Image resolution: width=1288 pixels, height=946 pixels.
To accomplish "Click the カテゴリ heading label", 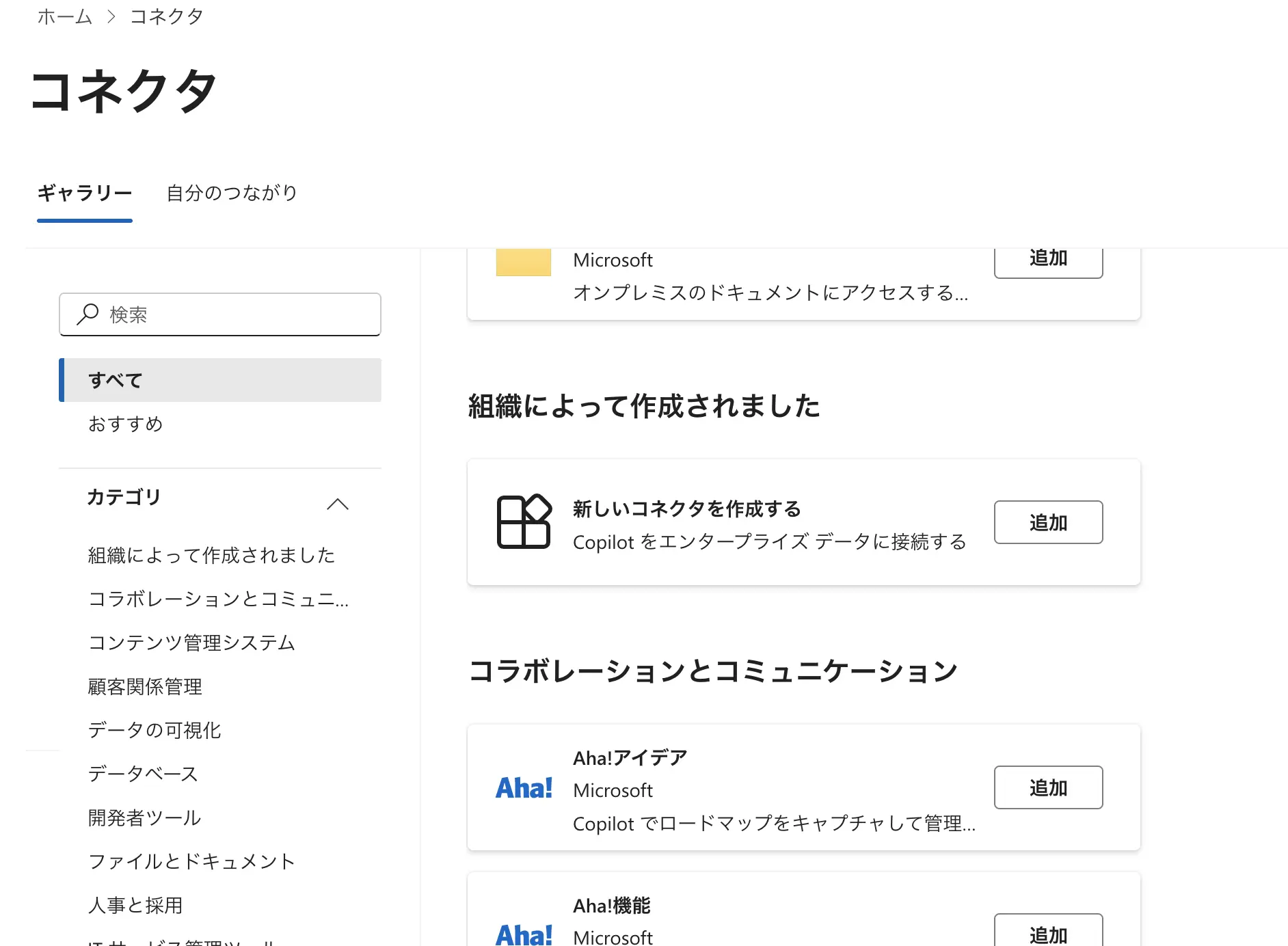I will (124, 497).
